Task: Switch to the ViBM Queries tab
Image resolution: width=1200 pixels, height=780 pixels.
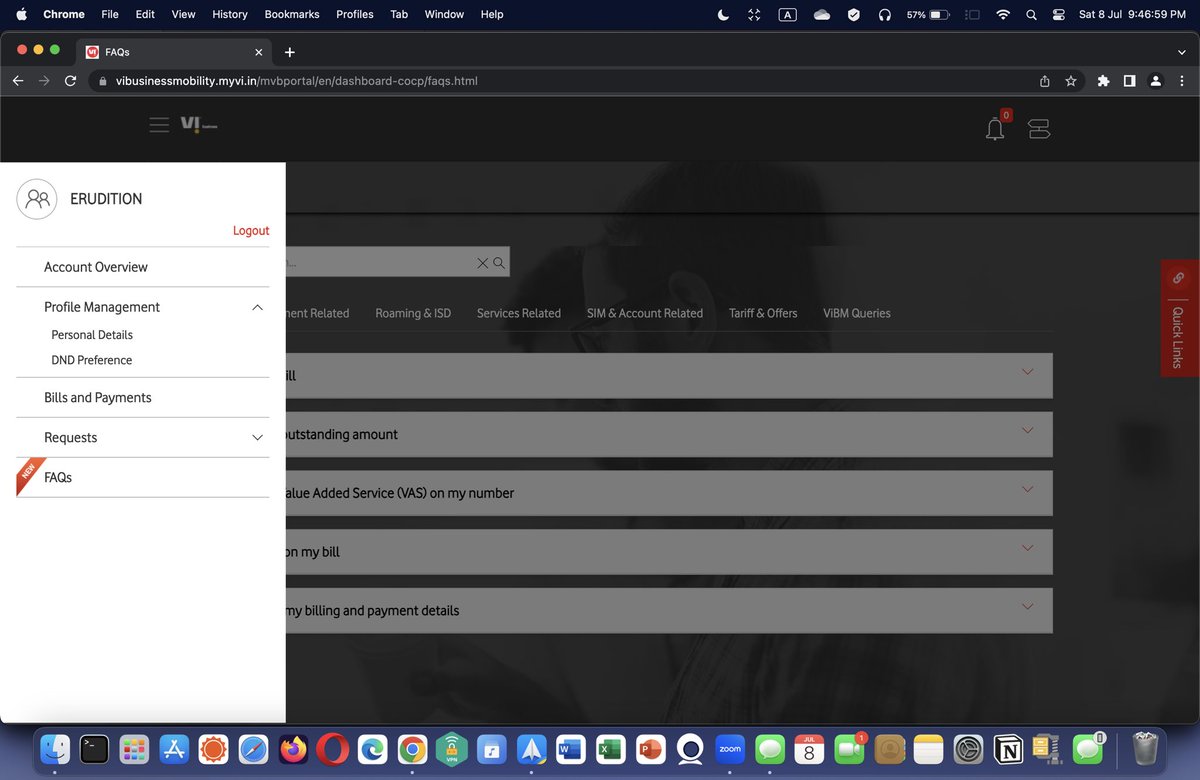Action: click(857, 313)
